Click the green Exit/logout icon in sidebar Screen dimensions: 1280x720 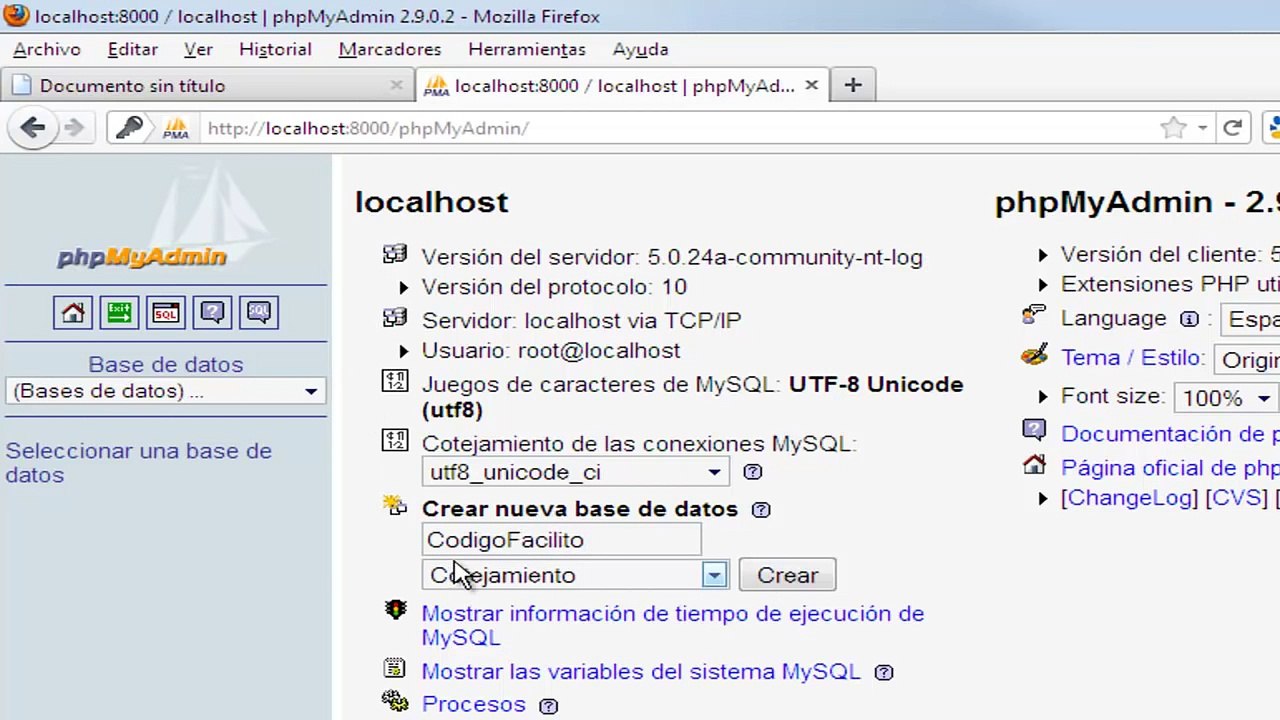pos(119,313)
